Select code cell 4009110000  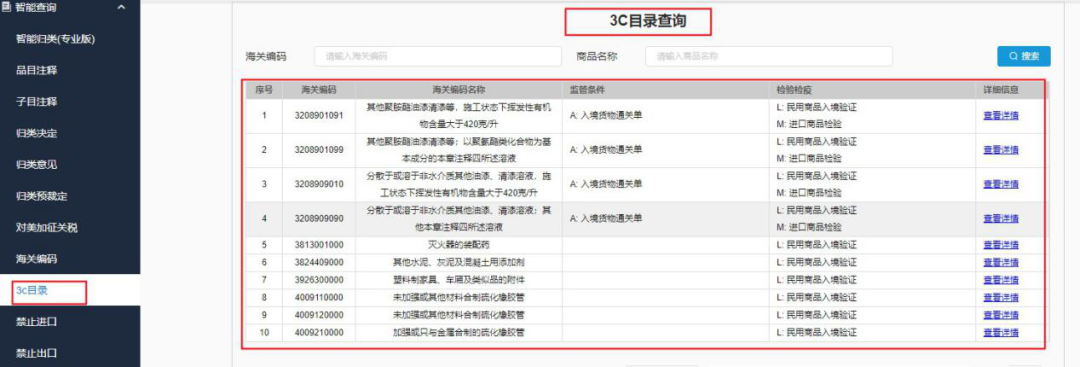[x=319, y=298]
